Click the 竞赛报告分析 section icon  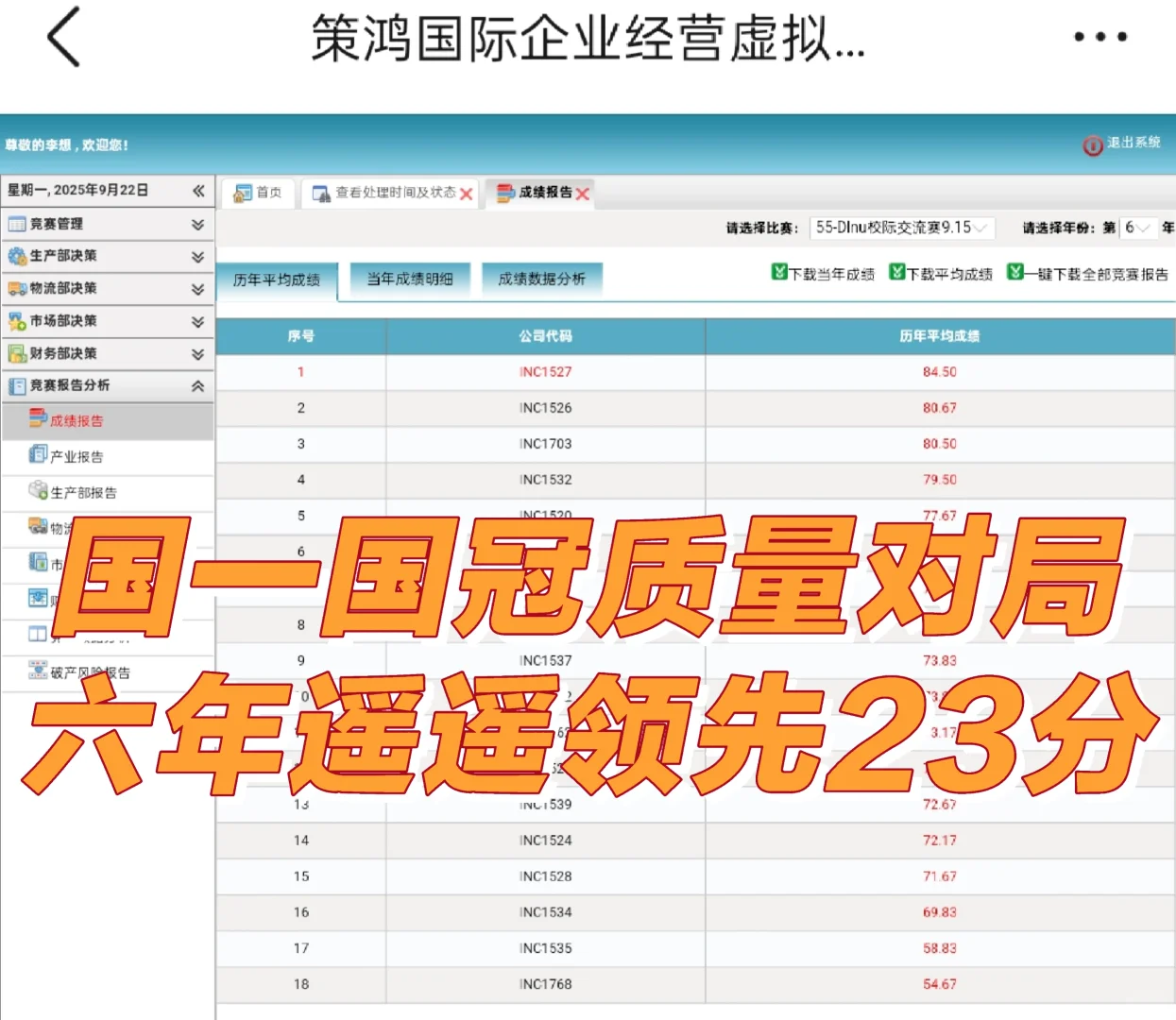[x=17, y=385]
